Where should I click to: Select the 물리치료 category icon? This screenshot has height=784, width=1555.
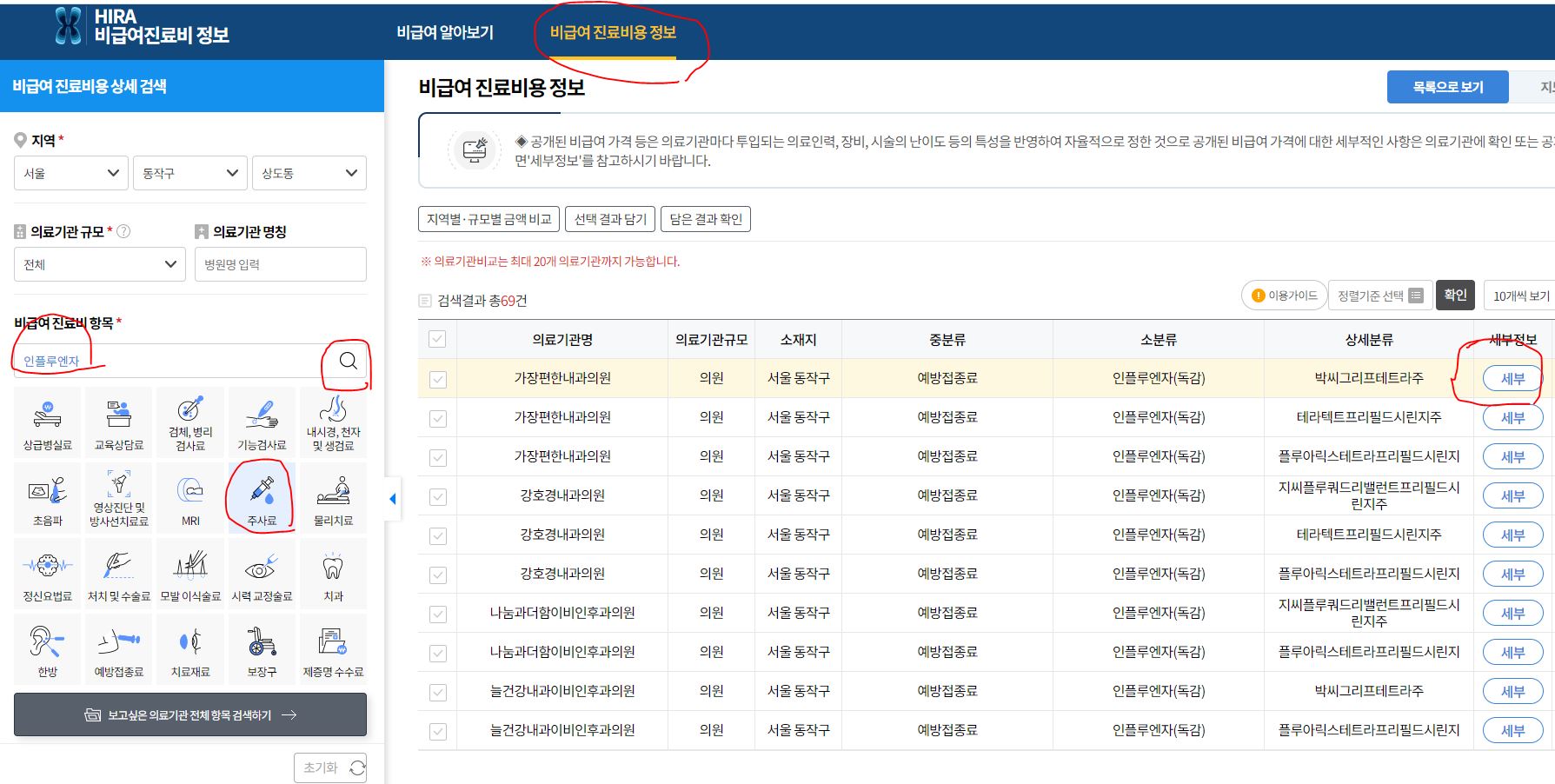[x=333, y=498]
